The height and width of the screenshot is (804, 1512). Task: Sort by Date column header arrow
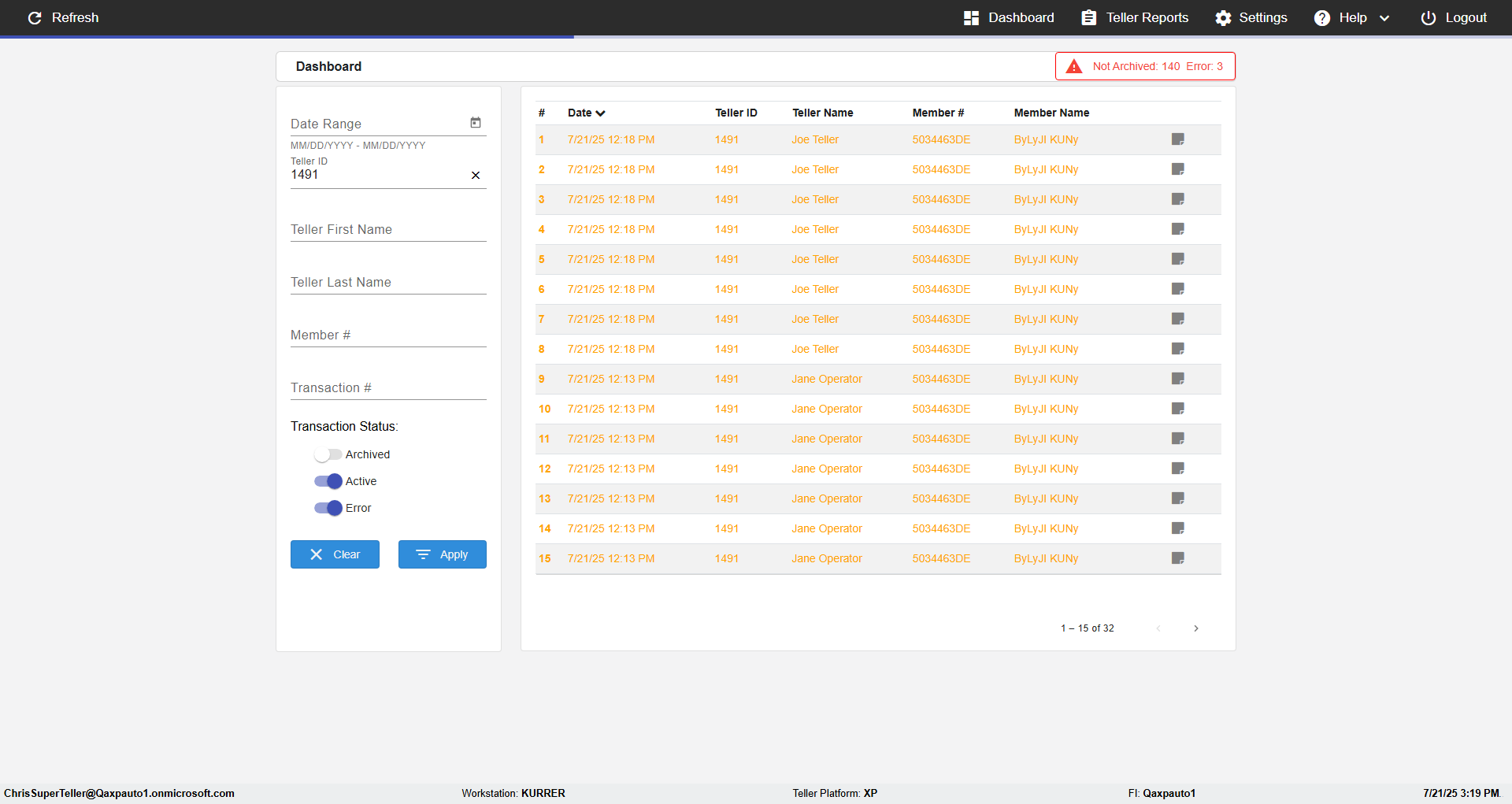[601, 113]
